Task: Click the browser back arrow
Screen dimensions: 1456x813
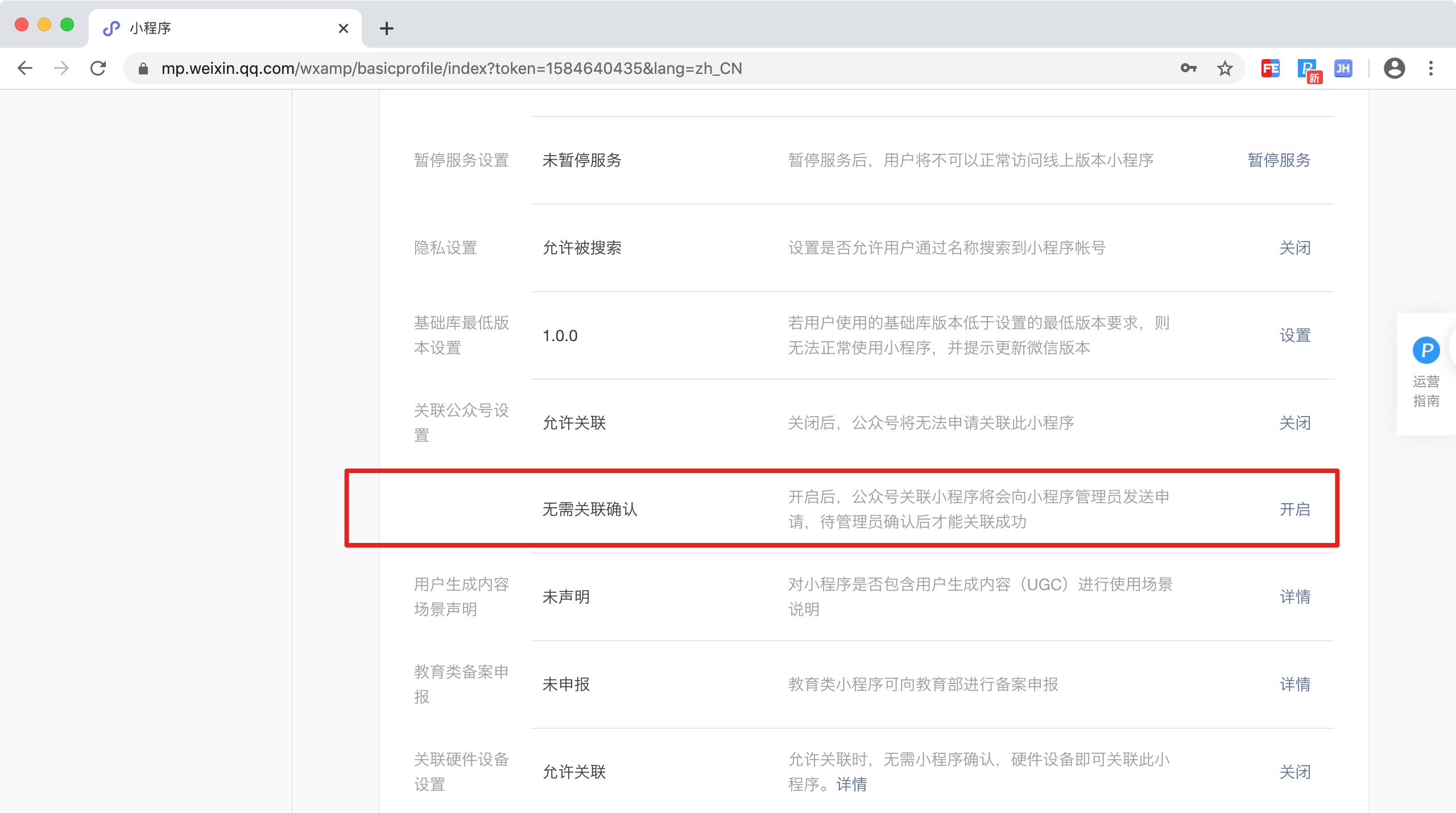Action: click(x=25, y=69)
